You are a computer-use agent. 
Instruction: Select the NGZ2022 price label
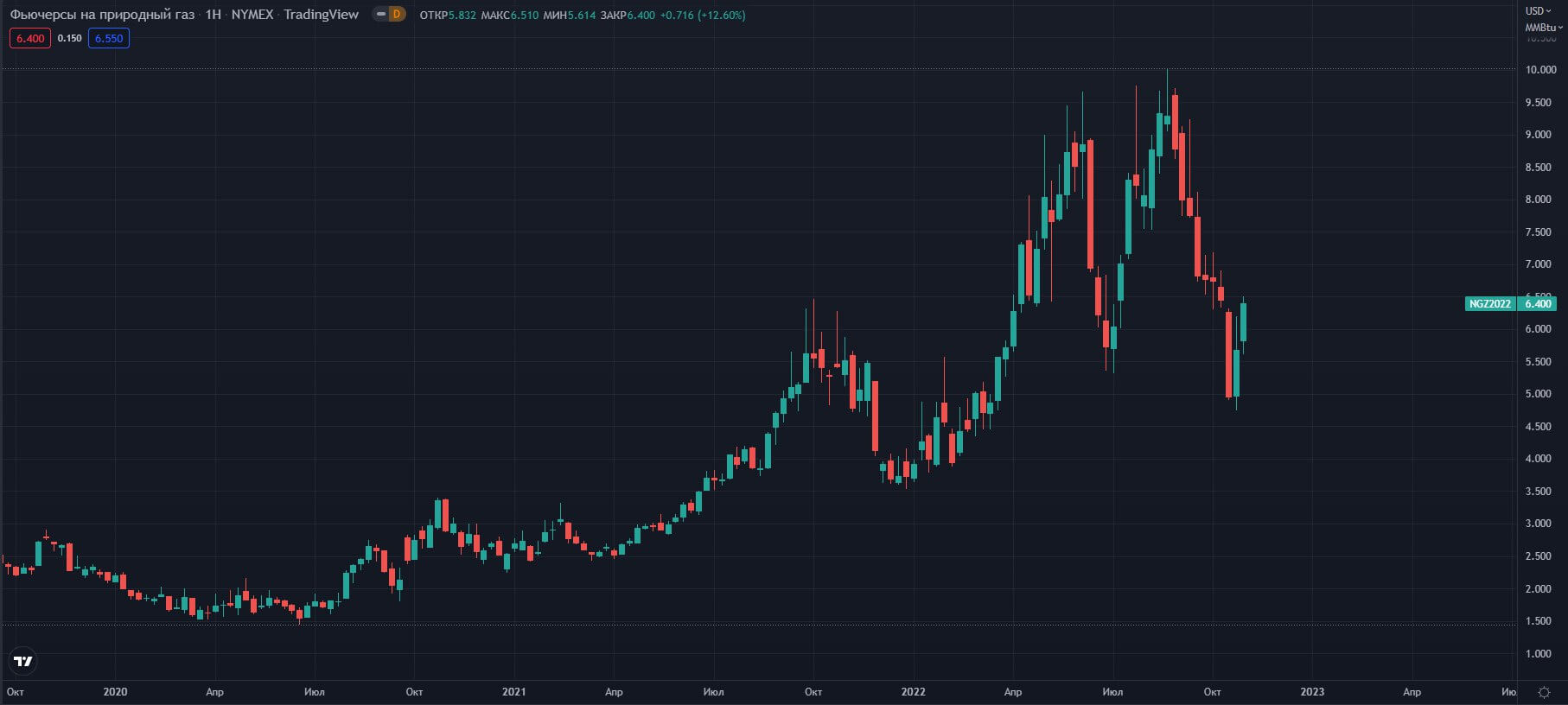(x=1490, y=303)
